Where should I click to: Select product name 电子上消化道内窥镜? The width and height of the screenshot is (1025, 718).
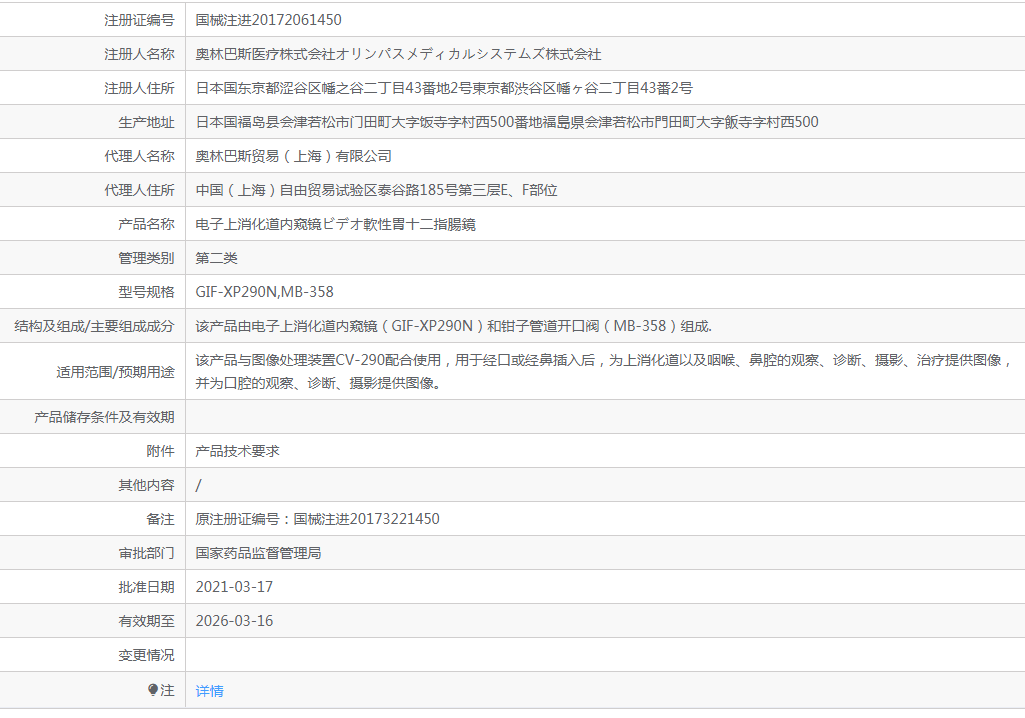(335, 224)
